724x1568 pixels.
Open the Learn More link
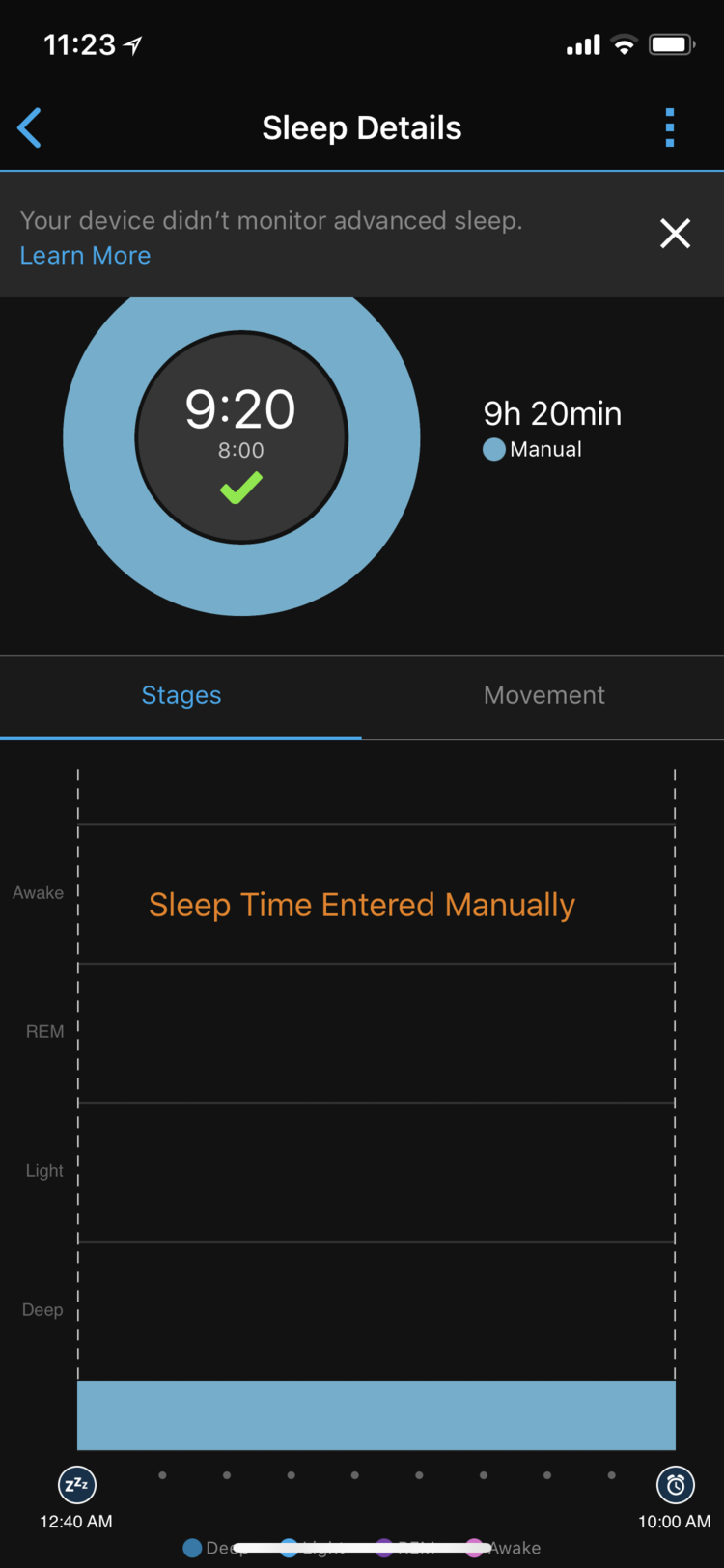coord(85,256)
